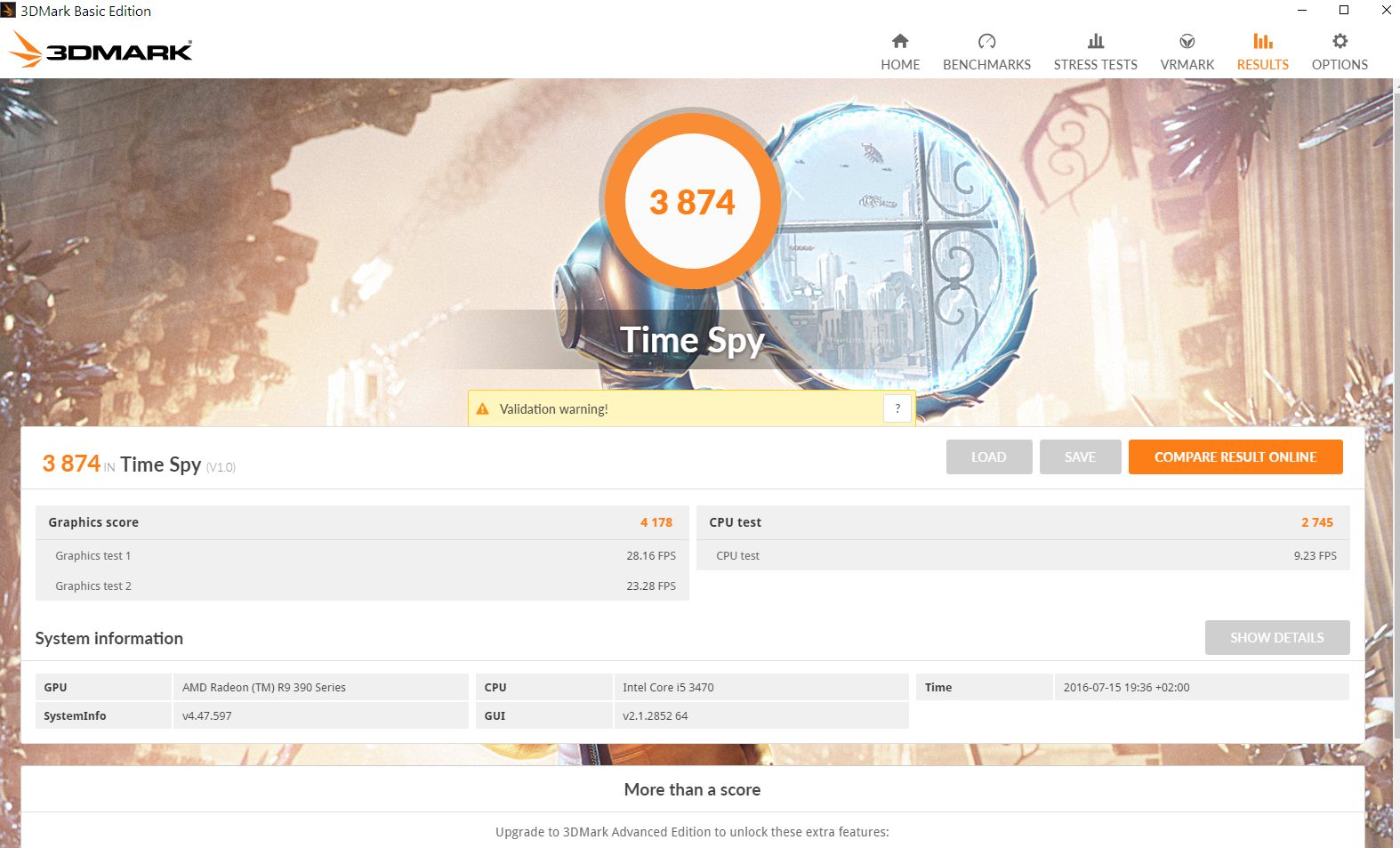Click the validation warning triangle icon
This screenshot has width=1400, height=848.
pyautogui.click(x=482, y=409)
